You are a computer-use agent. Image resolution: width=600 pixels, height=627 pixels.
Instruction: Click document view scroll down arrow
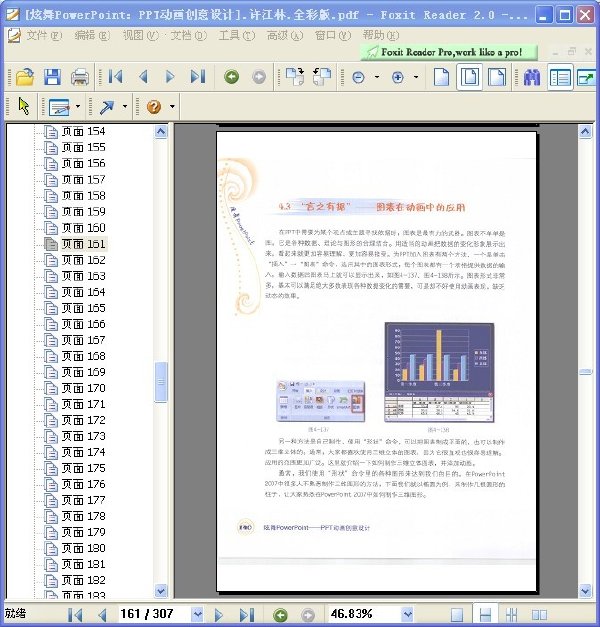(585, 591)
